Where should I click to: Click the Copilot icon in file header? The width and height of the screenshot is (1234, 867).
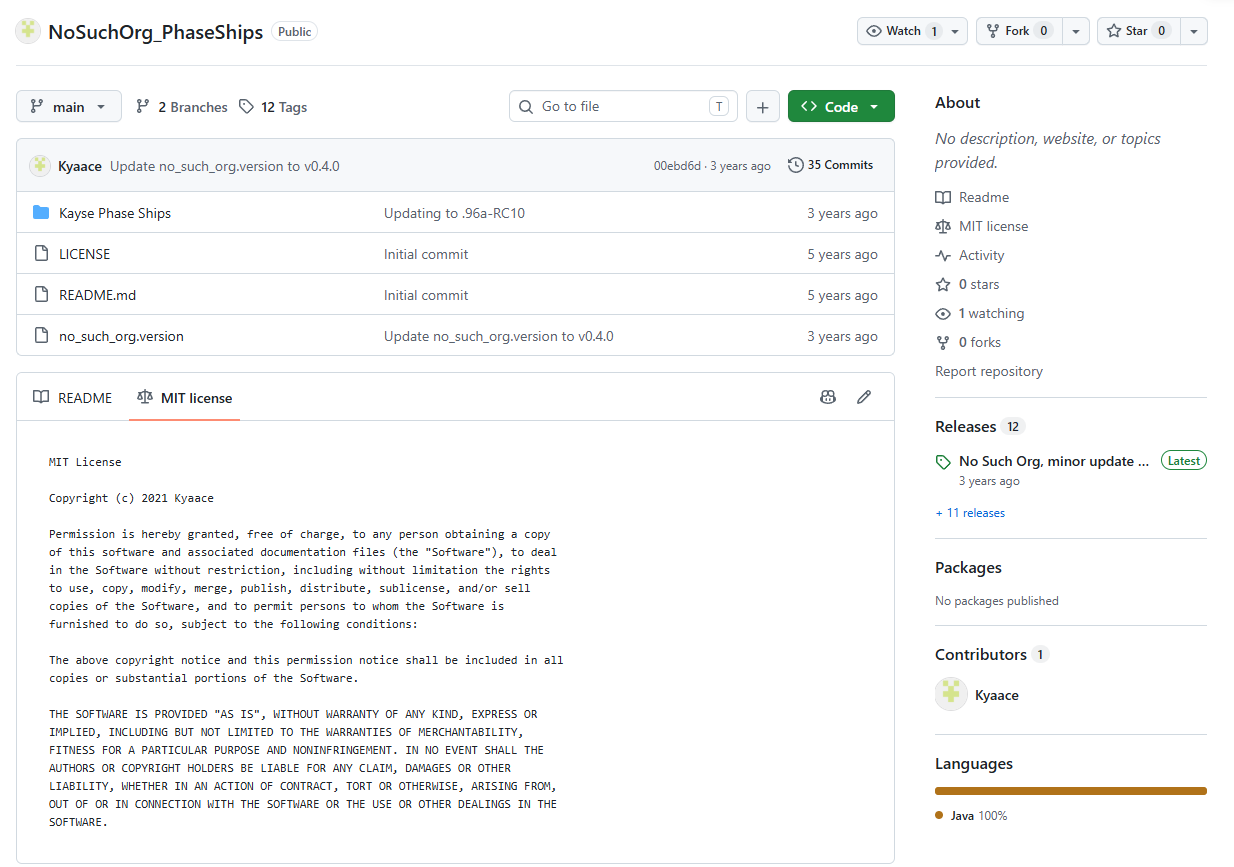click(x=828, y=397)
